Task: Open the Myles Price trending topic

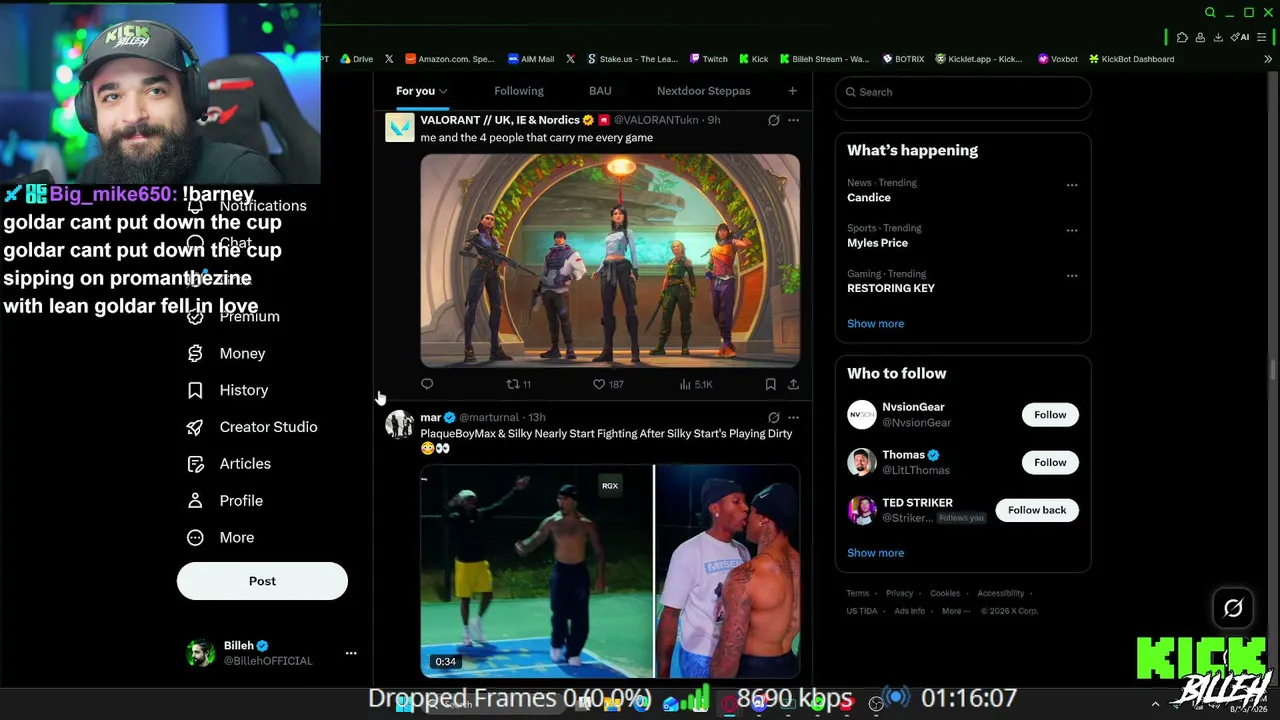Action: pos(878,243)
